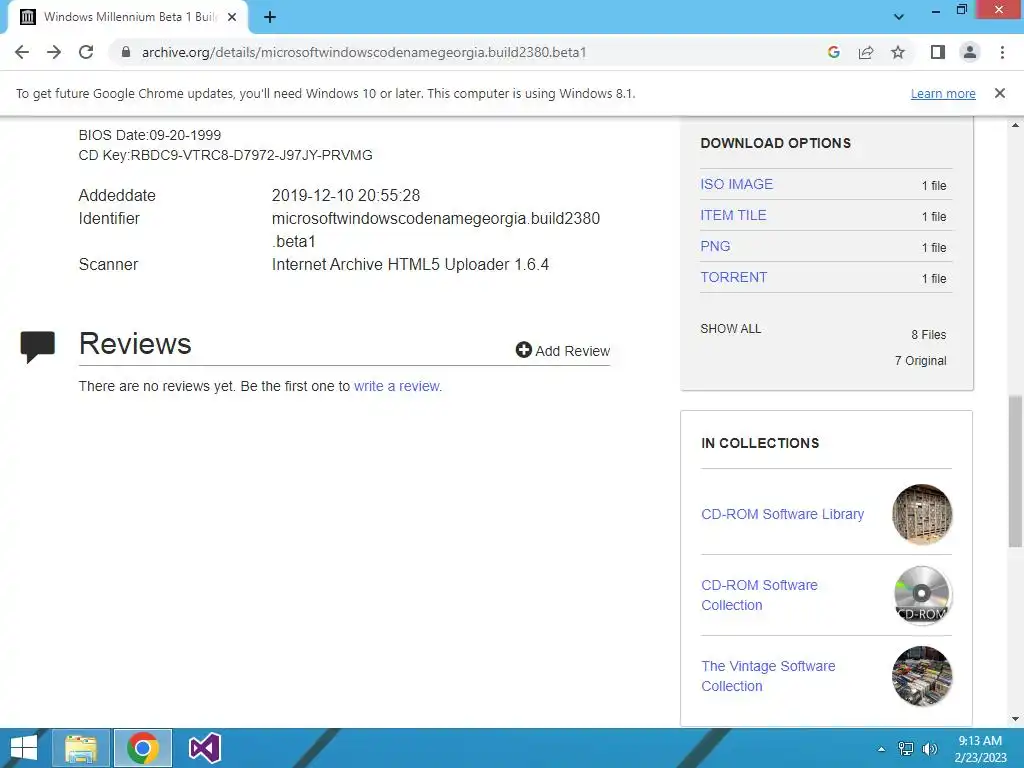Download the ITEM TILE file
The height and width of the screenshot is (768, 1024).
tap(733, 216)
